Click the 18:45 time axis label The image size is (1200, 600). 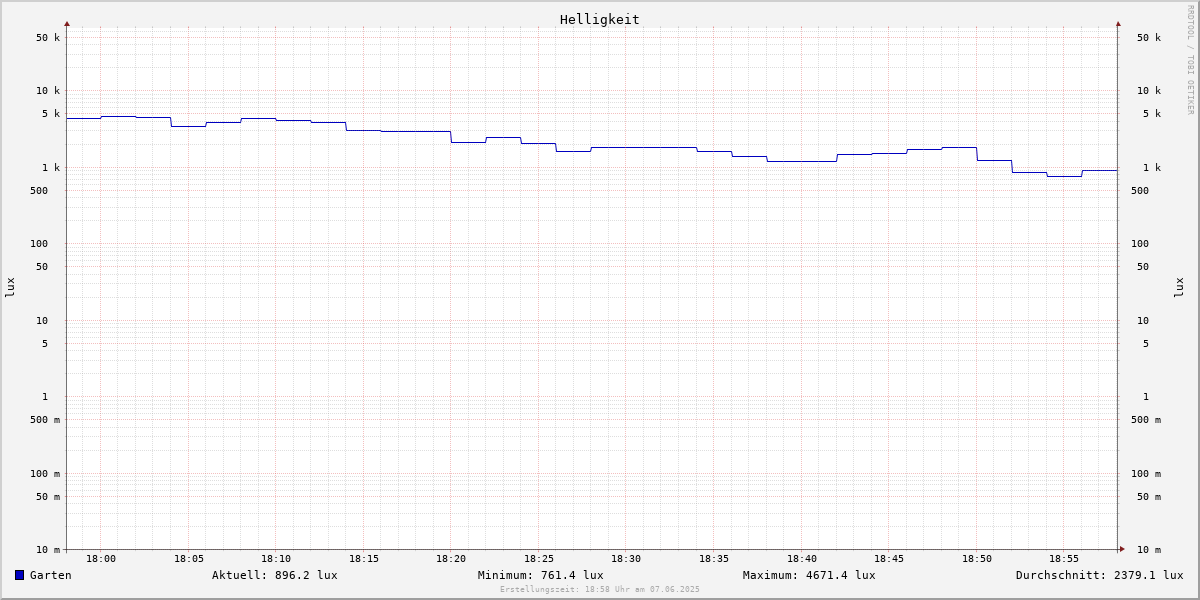(889, 559)
